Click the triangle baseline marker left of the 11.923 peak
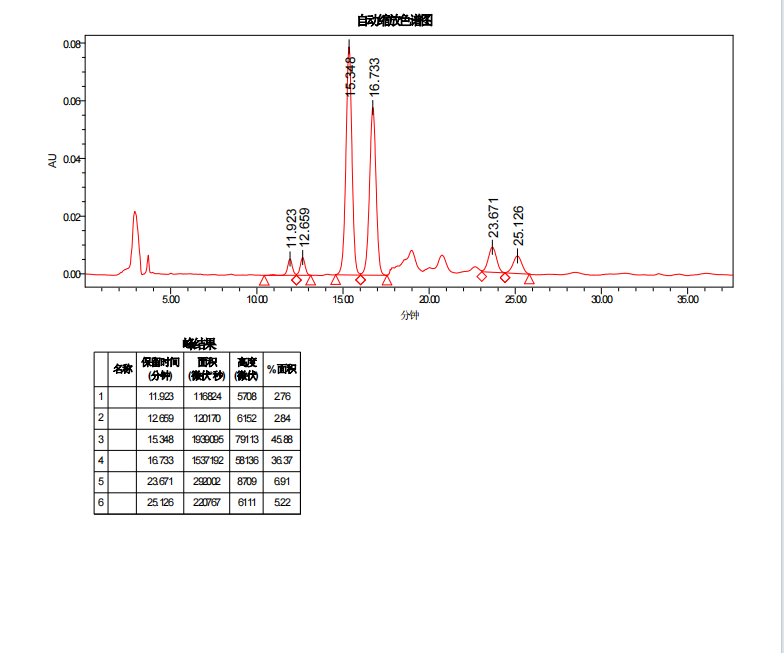 coord(264,281)
